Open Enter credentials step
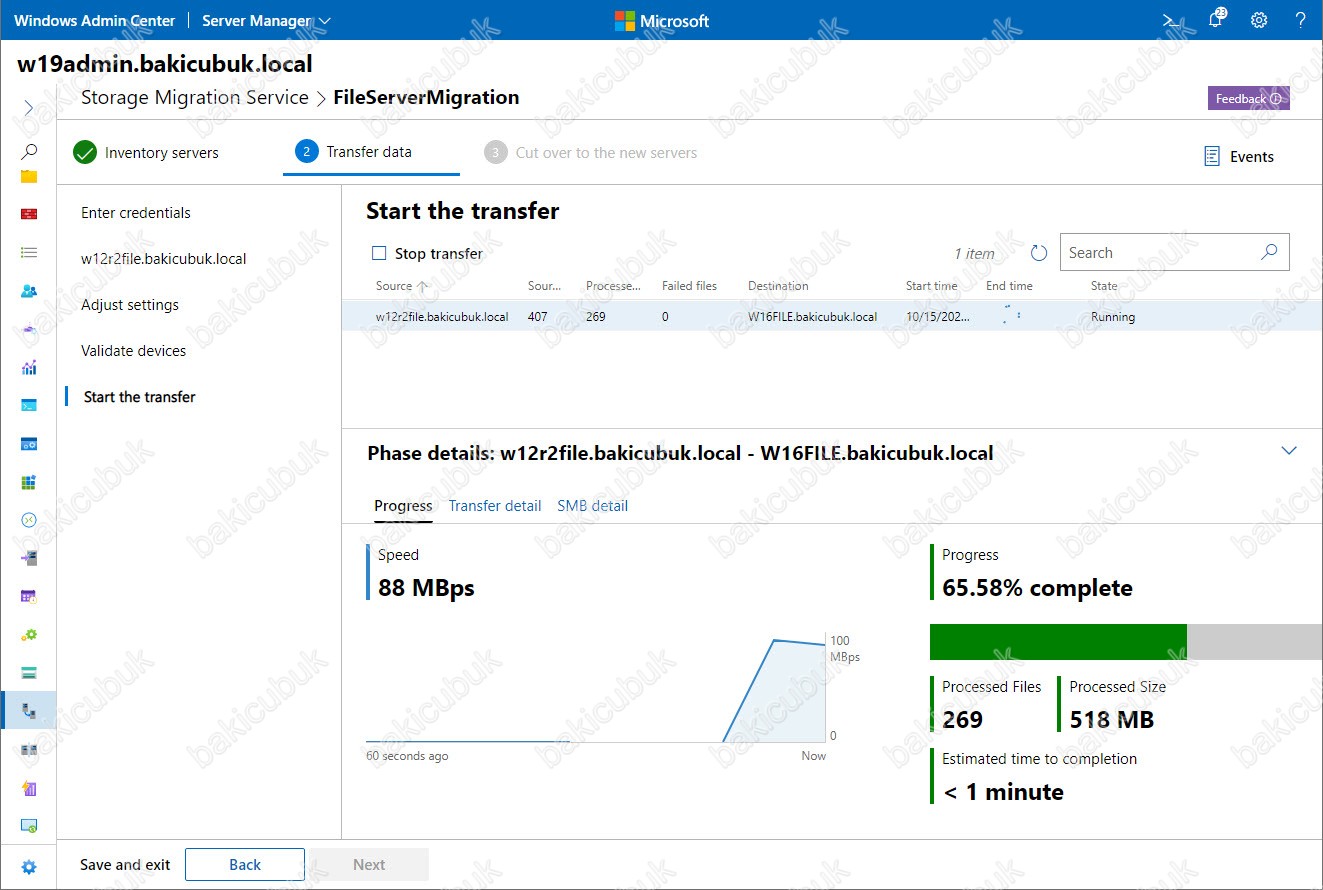The height and width of the screenshot is (890, 1323). 136,213
